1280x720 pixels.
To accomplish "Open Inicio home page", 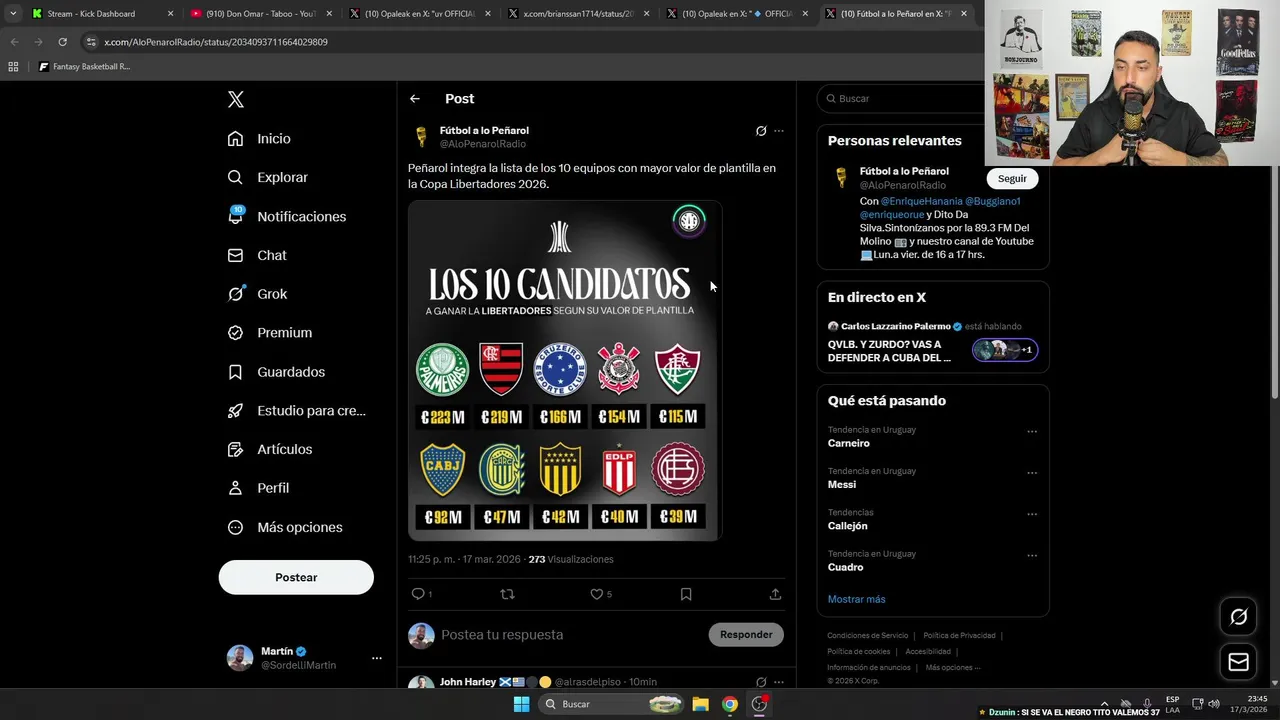I will tap(259, 139).
